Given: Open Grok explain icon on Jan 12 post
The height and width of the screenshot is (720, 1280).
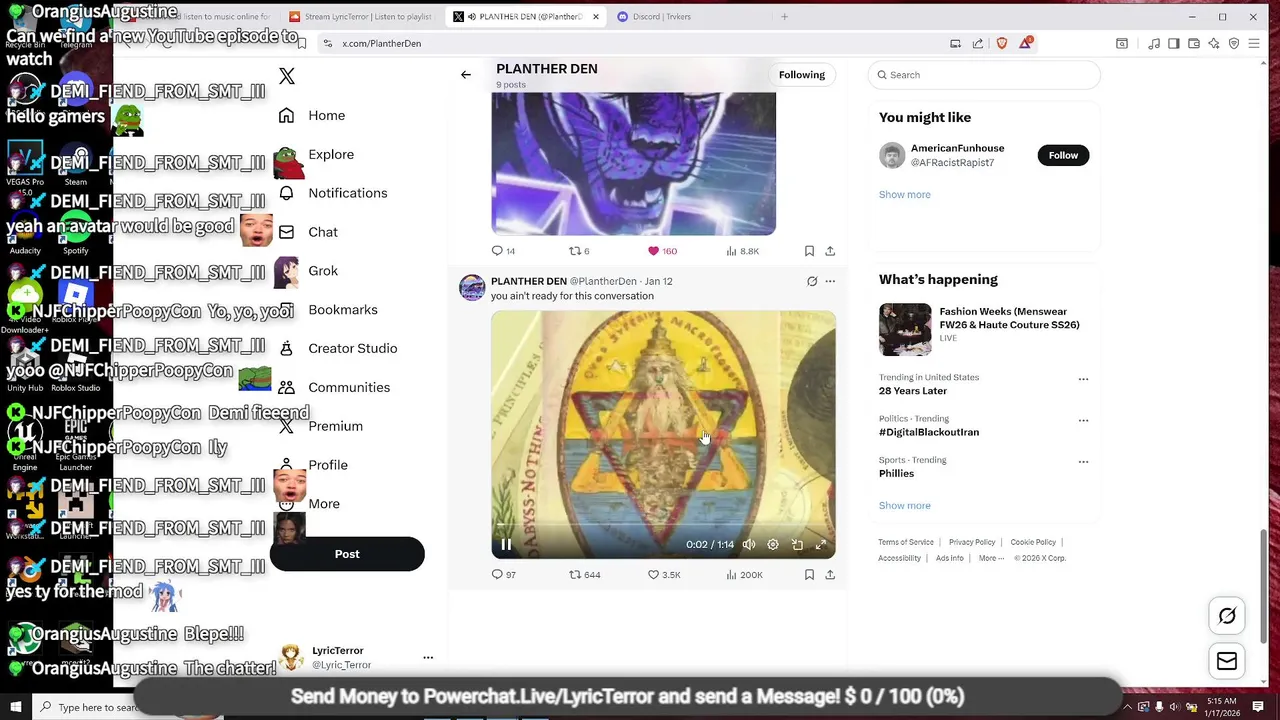Looking at the screenshot, I should click(812, 282).
